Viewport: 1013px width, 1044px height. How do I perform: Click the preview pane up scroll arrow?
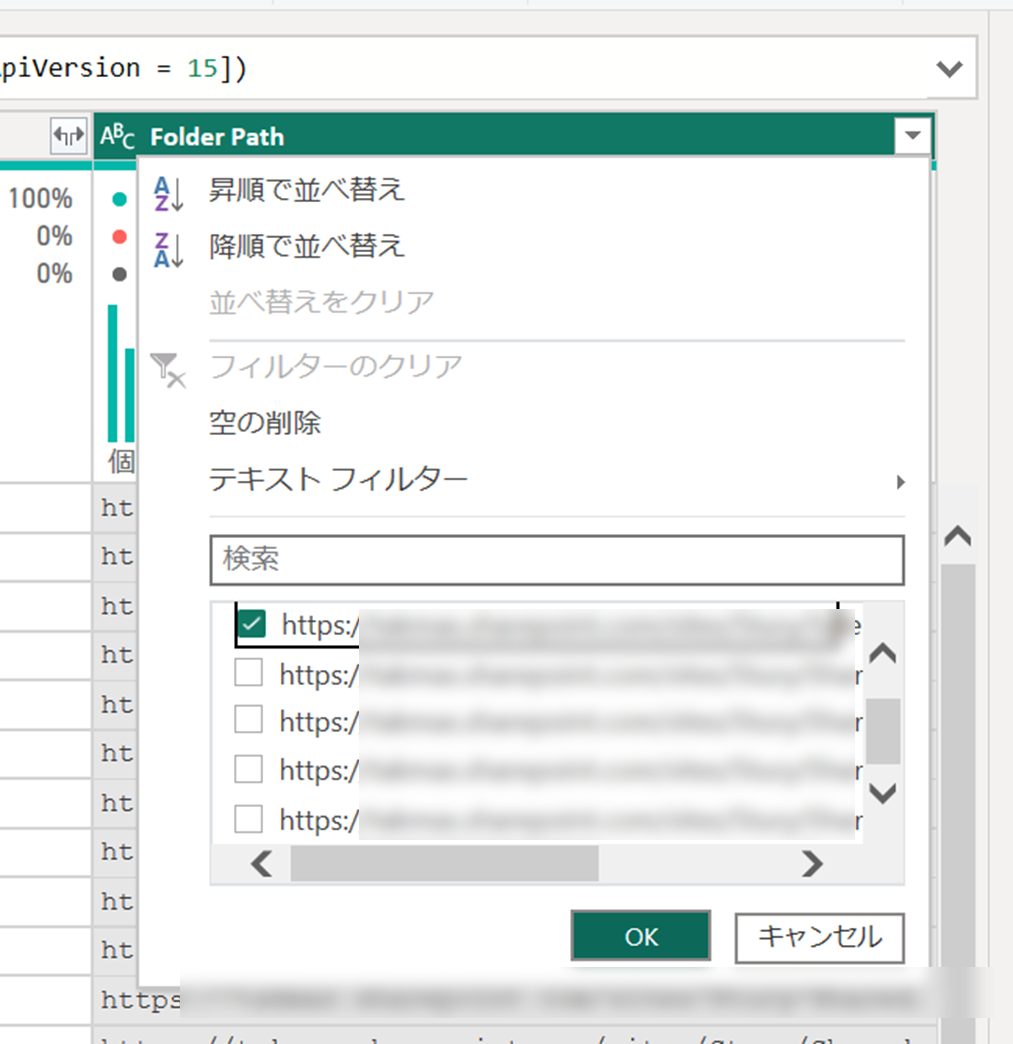[957, 536]
